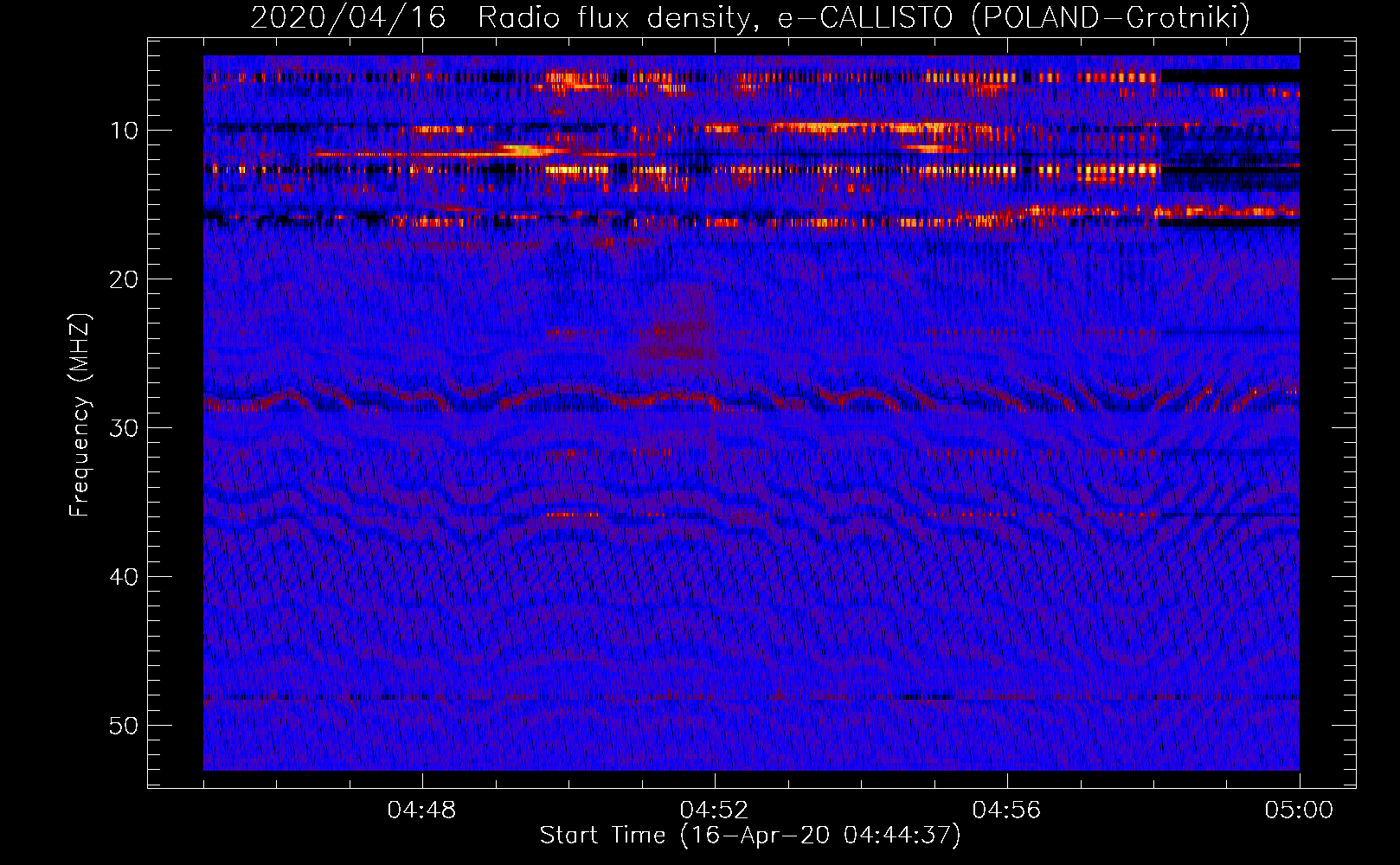Click the '50' frequency tick label
The width and height of the screenshot is (1400, 865).
[125, 726]
